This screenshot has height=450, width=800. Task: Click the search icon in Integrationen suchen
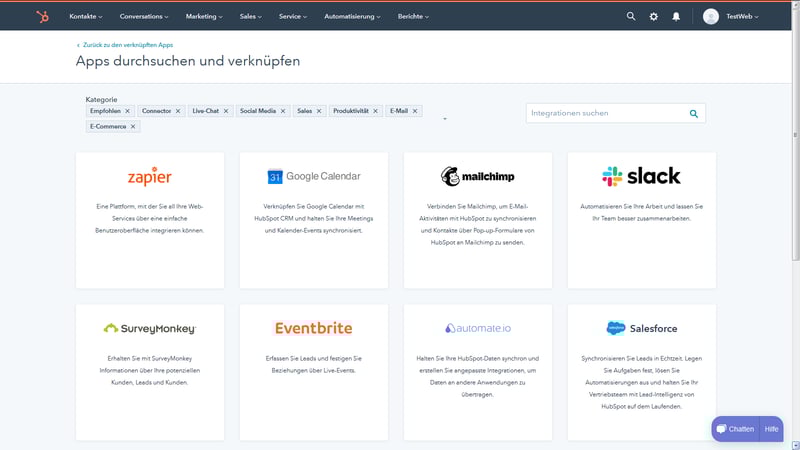[694, 114]
